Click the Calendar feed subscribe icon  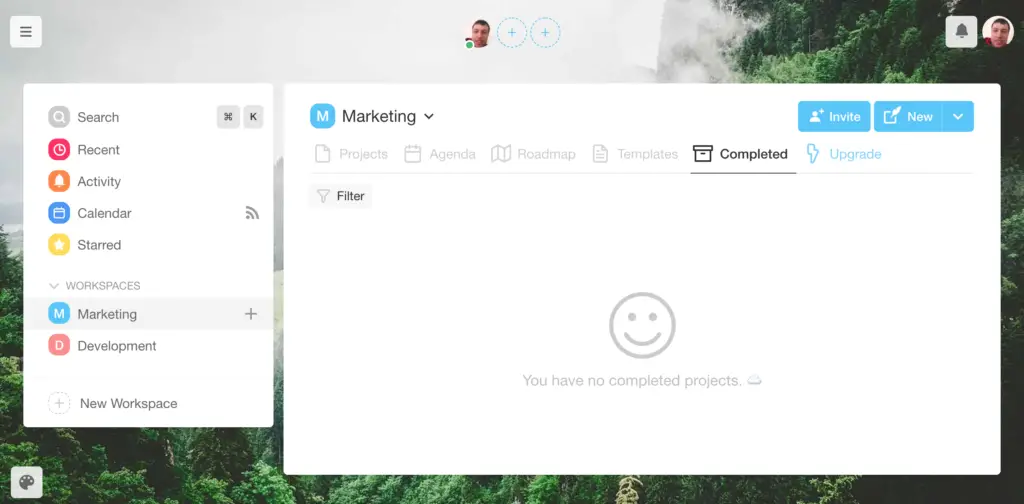click(252, 213)
